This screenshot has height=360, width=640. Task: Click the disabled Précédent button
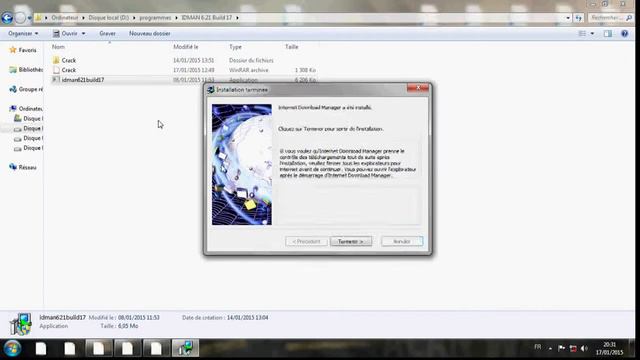coord(306,241)
